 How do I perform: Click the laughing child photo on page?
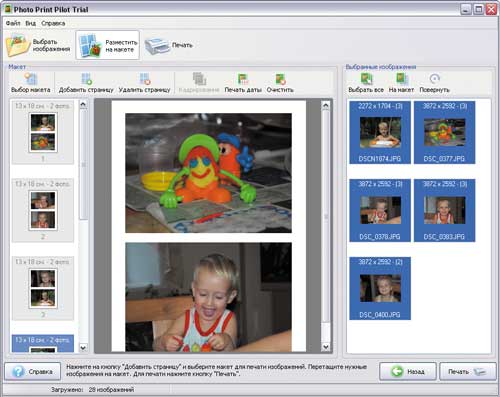(208, 297)
